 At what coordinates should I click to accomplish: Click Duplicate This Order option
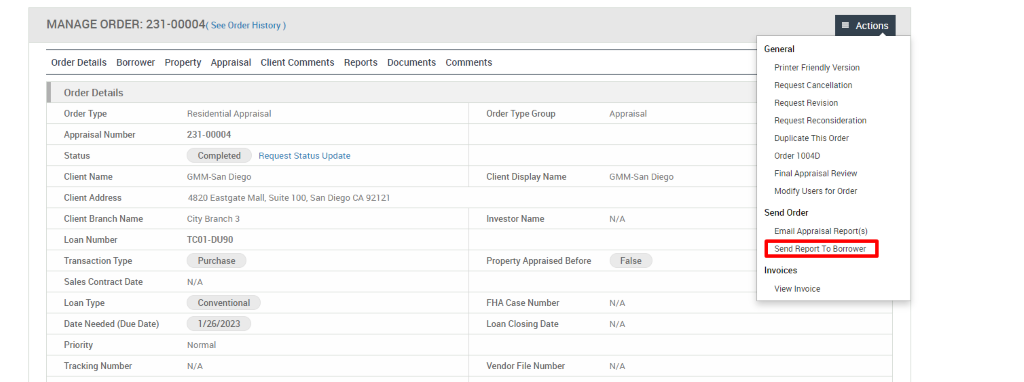pos(811,138)
